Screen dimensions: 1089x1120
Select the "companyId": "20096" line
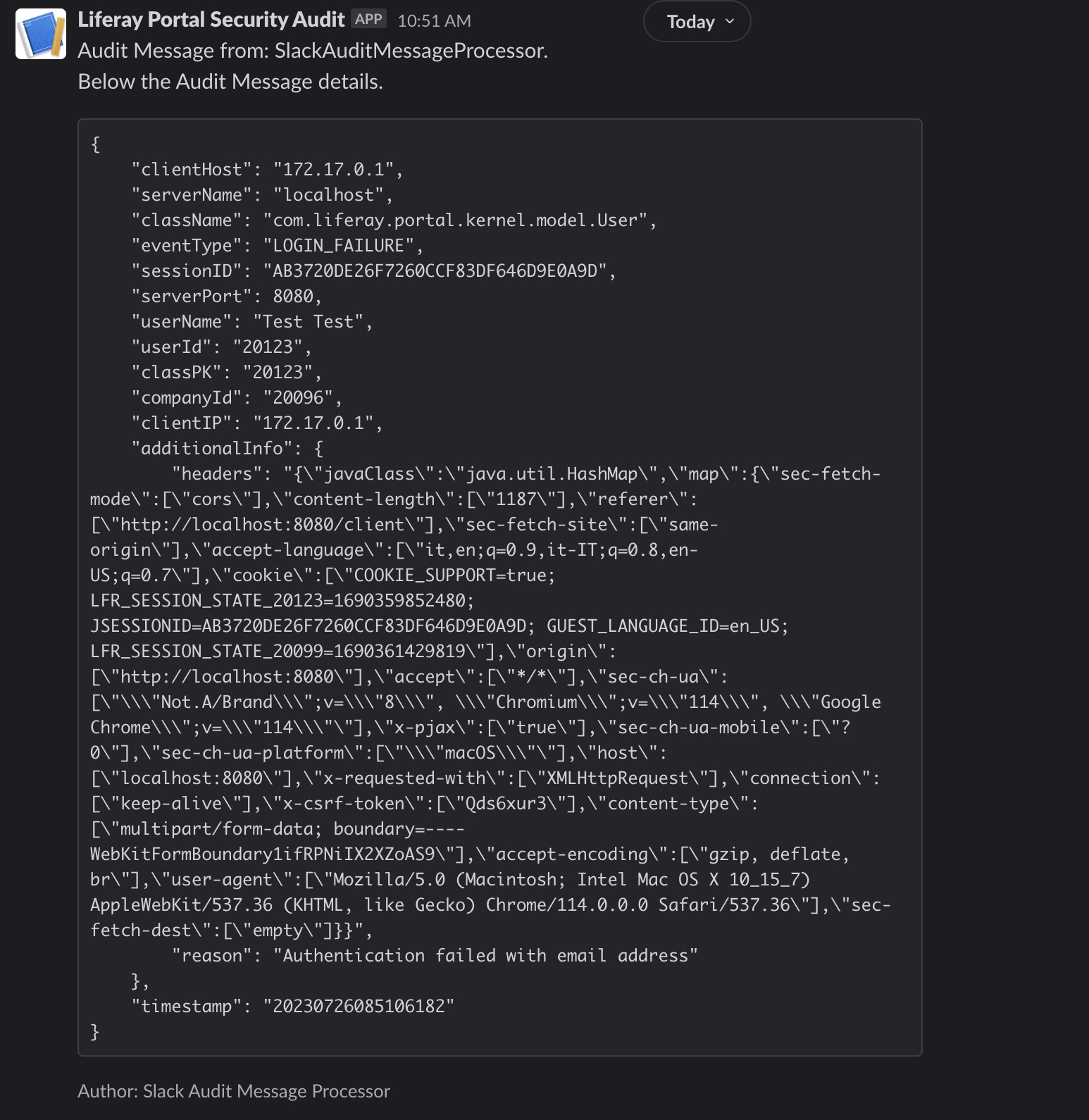coord(237,398)
